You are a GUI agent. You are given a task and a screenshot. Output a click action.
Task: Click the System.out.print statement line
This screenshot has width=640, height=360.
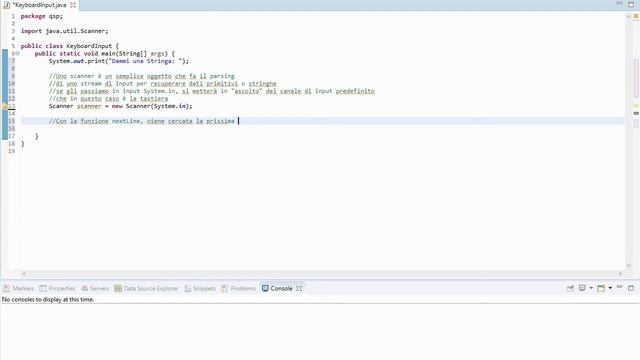119,61
